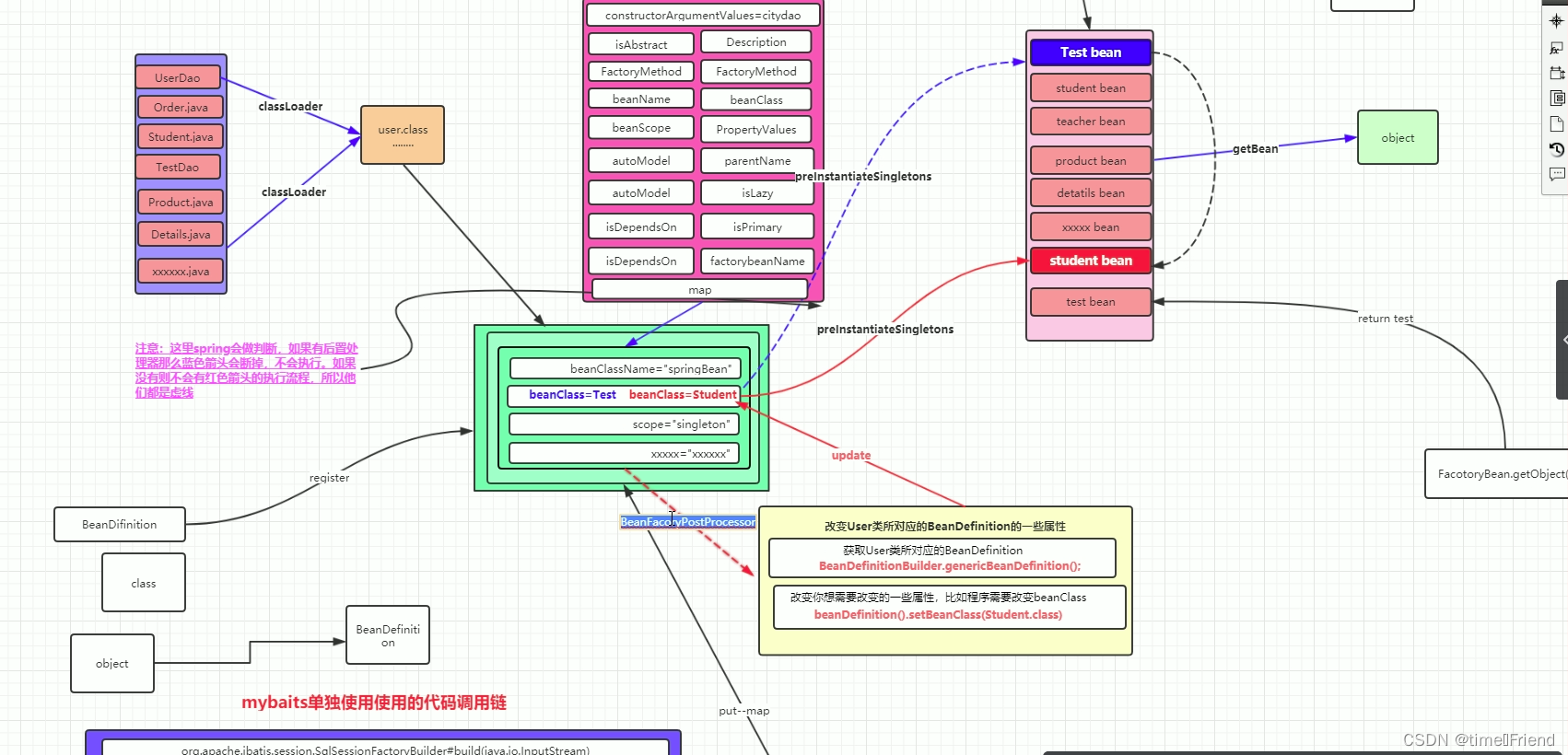Select the green object shape near getBean

tap(1398, 138)
